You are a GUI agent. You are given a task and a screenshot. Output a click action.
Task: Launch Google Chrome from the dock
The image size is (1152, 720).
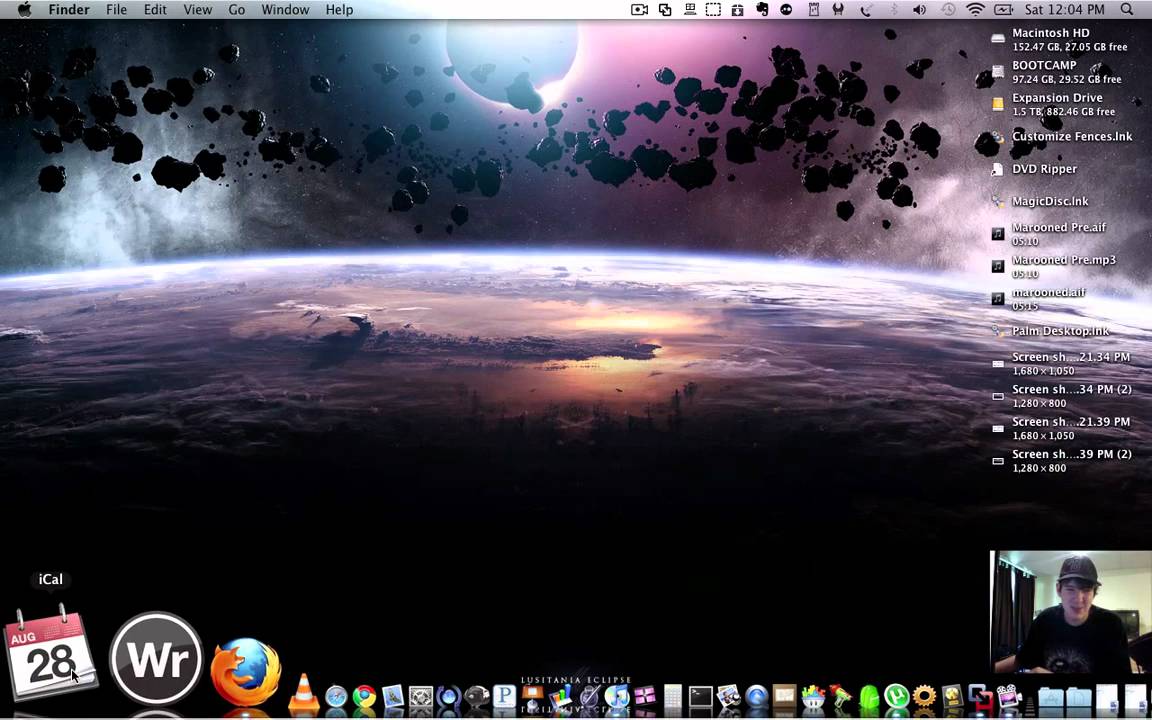pos(364,696)
